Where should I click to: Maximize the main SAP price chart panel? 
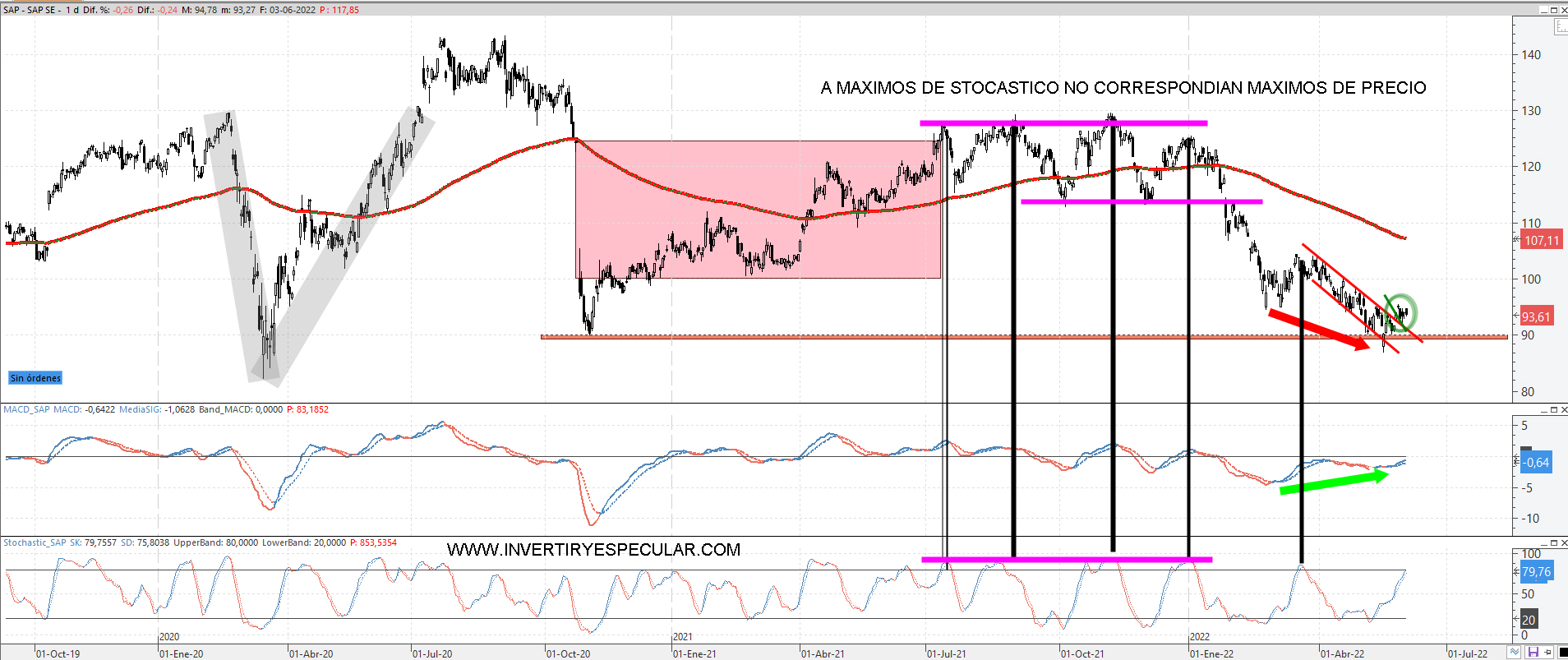pyautogui.click(x=1553, y=10)
